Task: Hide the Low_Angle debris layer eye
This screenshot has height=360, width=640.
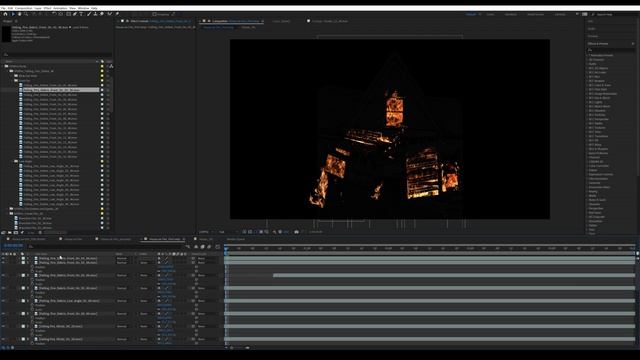Action: click(3, 301)
